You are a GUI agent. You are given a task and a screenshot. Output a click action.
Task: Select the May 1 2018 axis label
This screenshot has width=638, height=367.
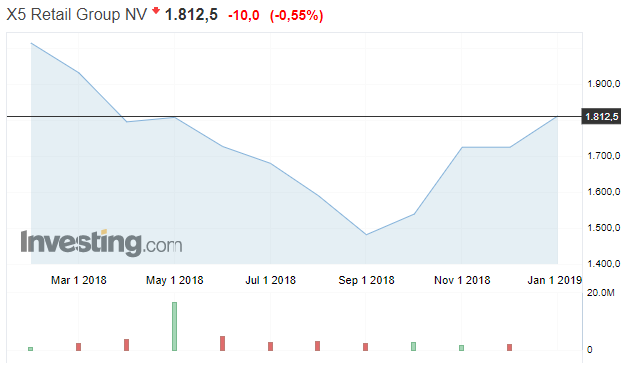point(175,280)
